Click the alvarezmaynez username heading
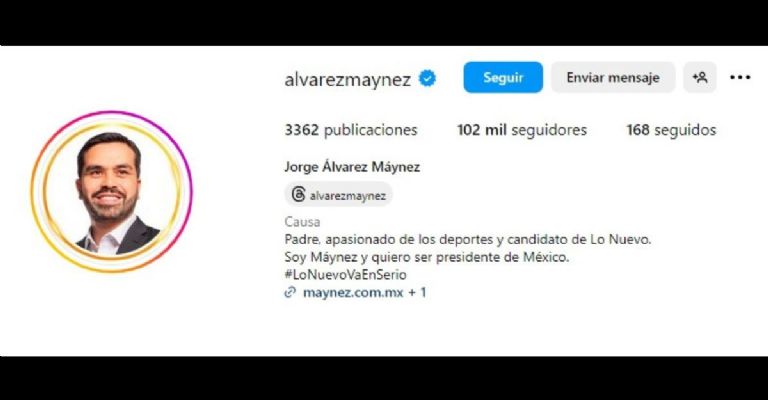Screen dimensions: 768x400 (347, 79)
